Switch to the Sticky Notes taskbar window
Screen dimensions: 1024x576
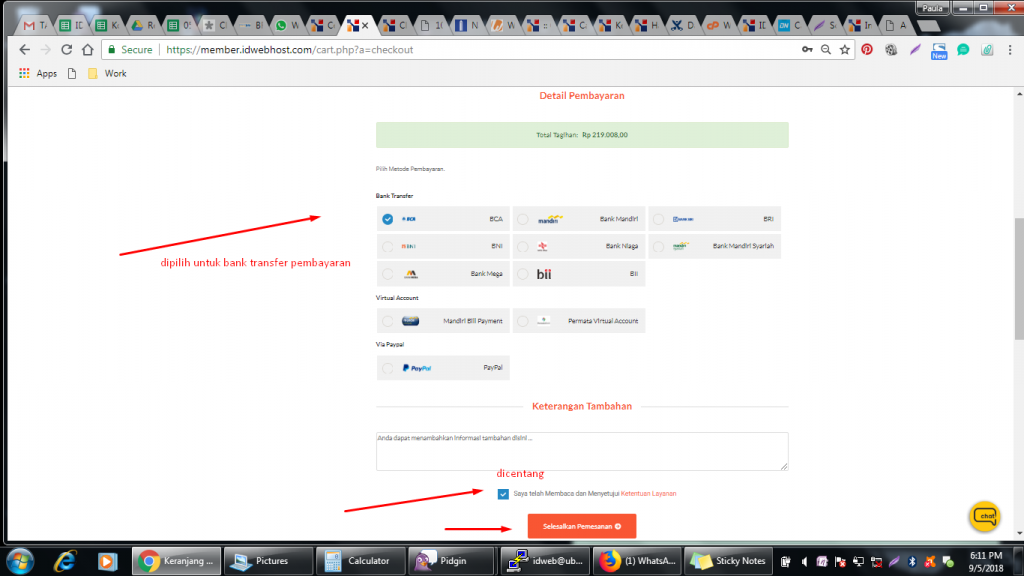pos(728,561)
